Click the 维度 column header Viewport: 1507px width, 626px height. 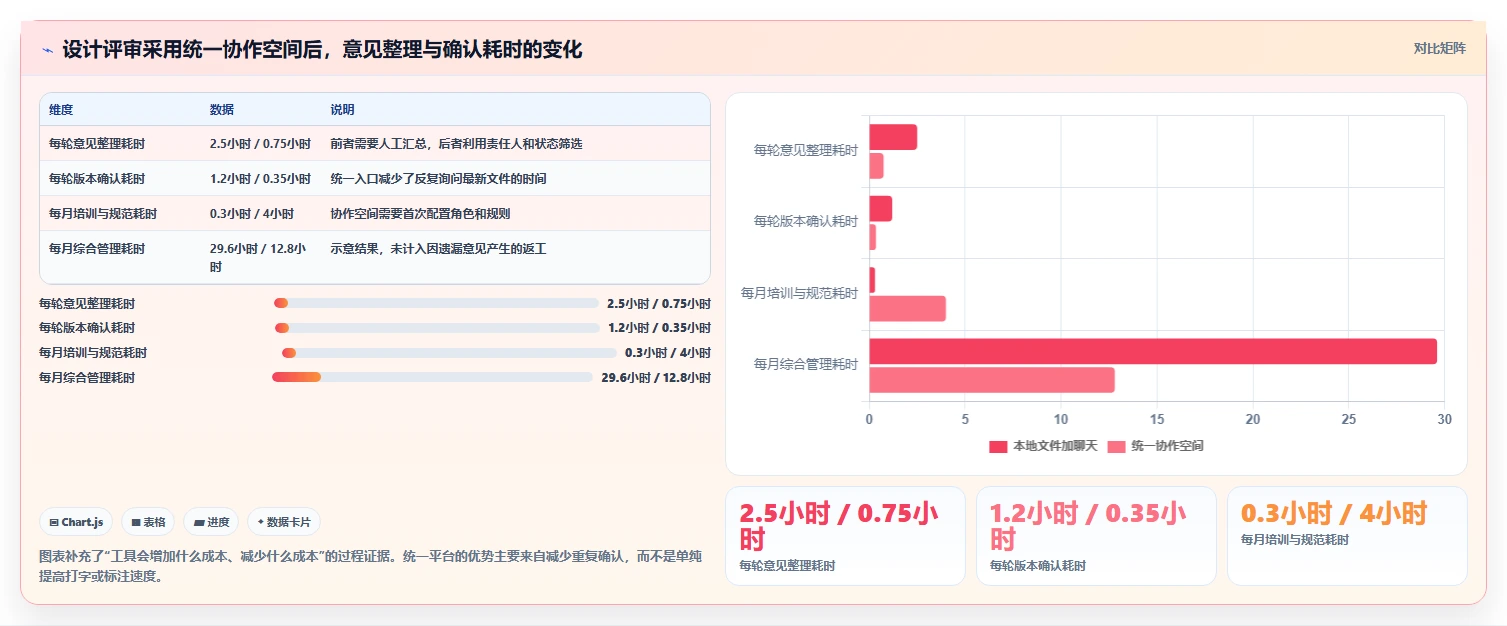(x=61, y=110)
